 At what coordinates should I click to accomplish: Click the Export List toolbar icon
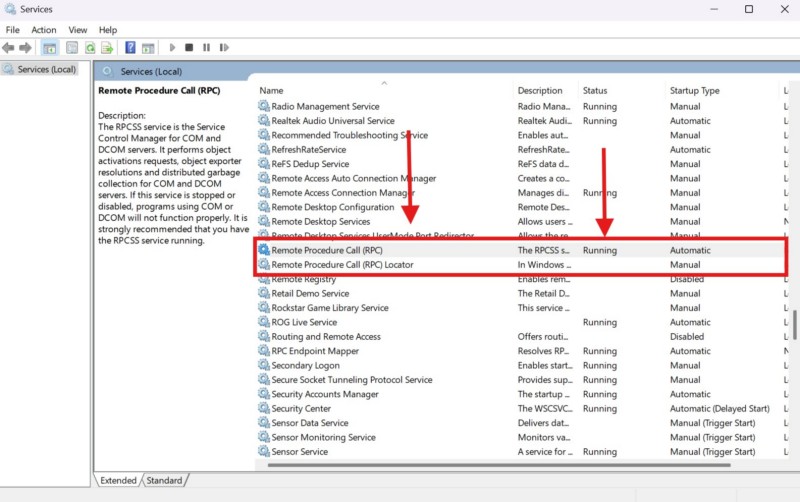[106, 47]
